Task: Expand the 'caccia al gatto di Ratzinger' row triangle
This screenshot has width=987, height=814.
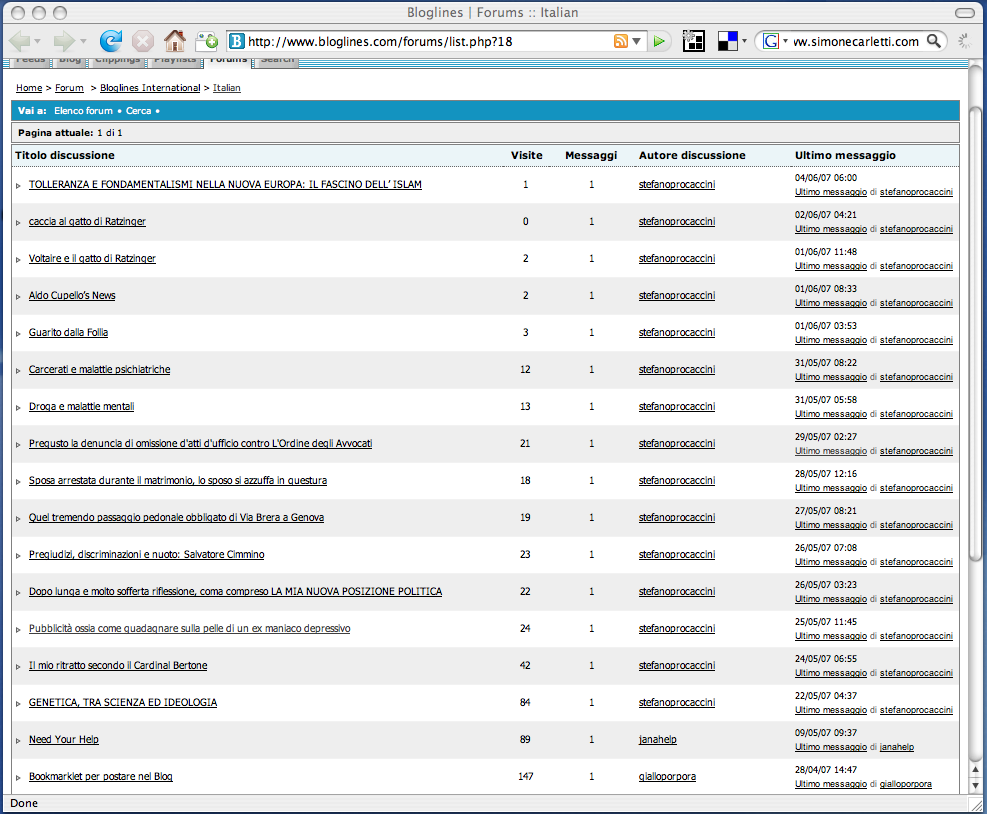Action: pos(18,223)
